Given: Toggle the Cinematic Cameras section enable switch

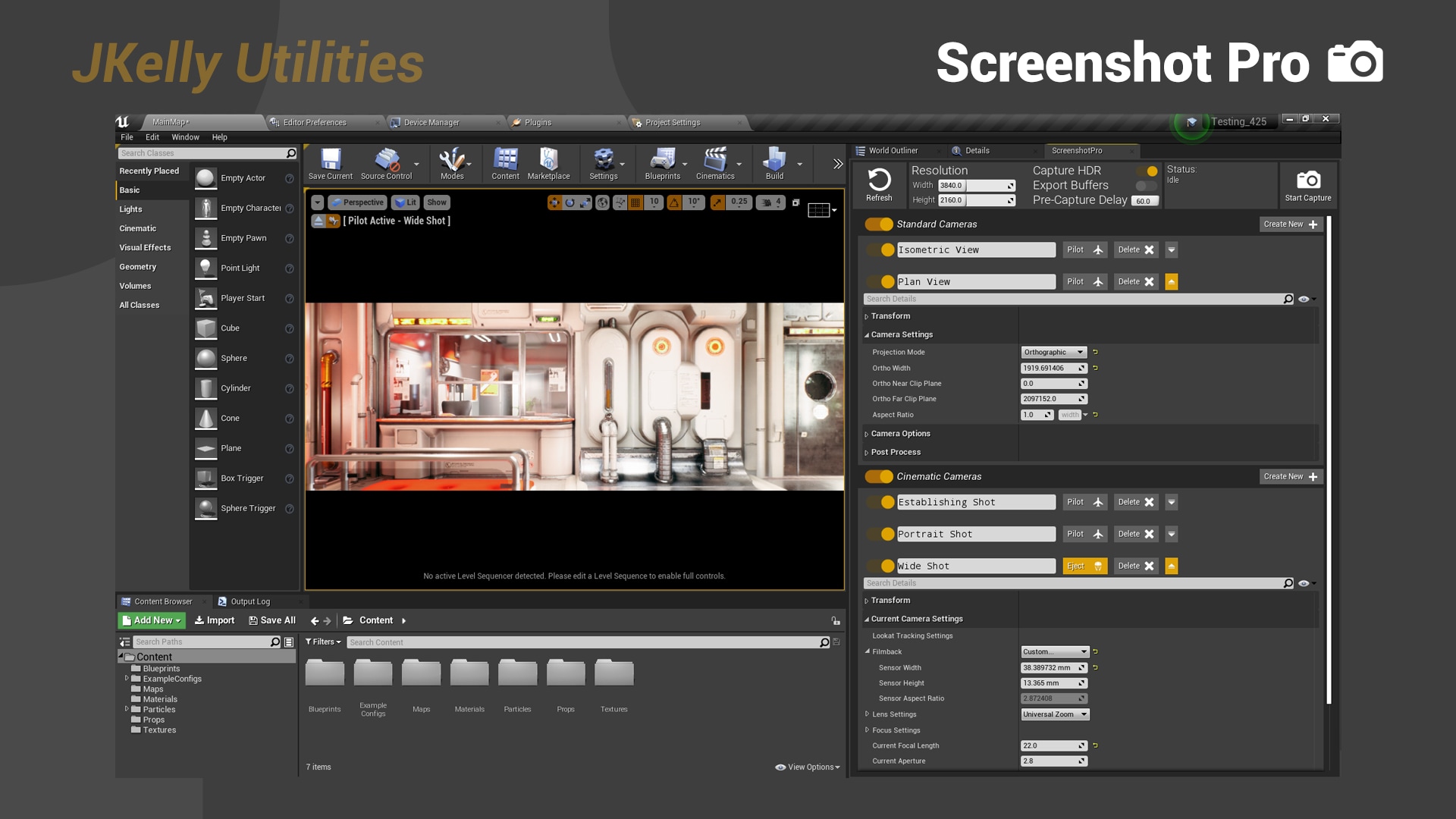Looking at the screenshot, I should click(878, 476).
